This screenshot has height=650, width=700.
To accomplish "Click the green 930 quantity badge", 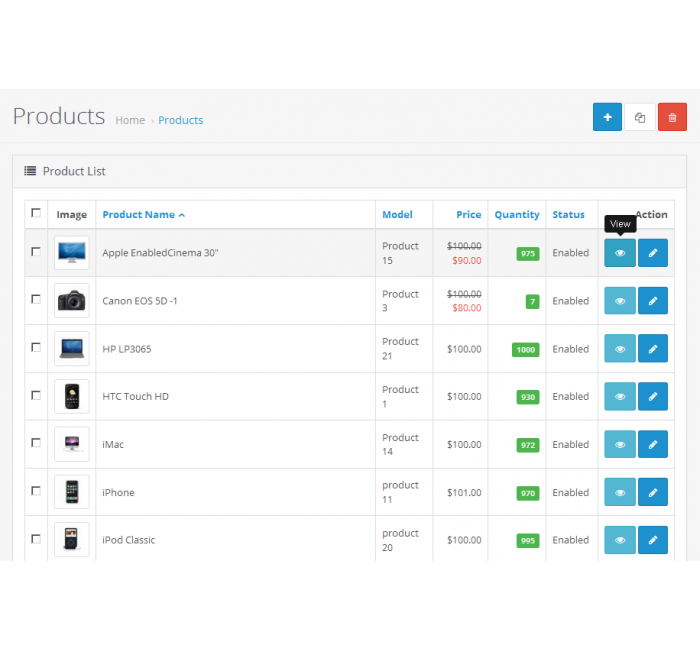I will tap(528, 397).
